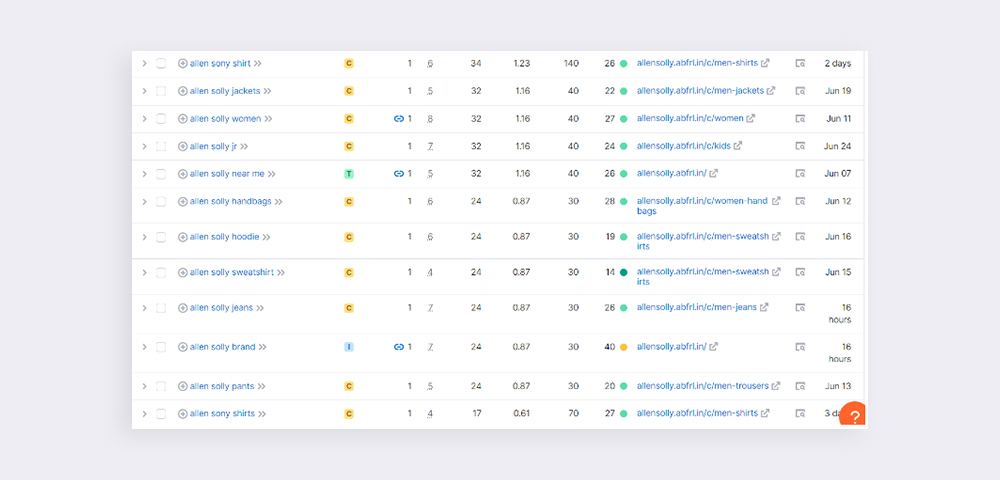1000x480 pixels.
Task: Click dark green KD dot beside value 14
Action: pyautogui.click(x=623, y=272)
